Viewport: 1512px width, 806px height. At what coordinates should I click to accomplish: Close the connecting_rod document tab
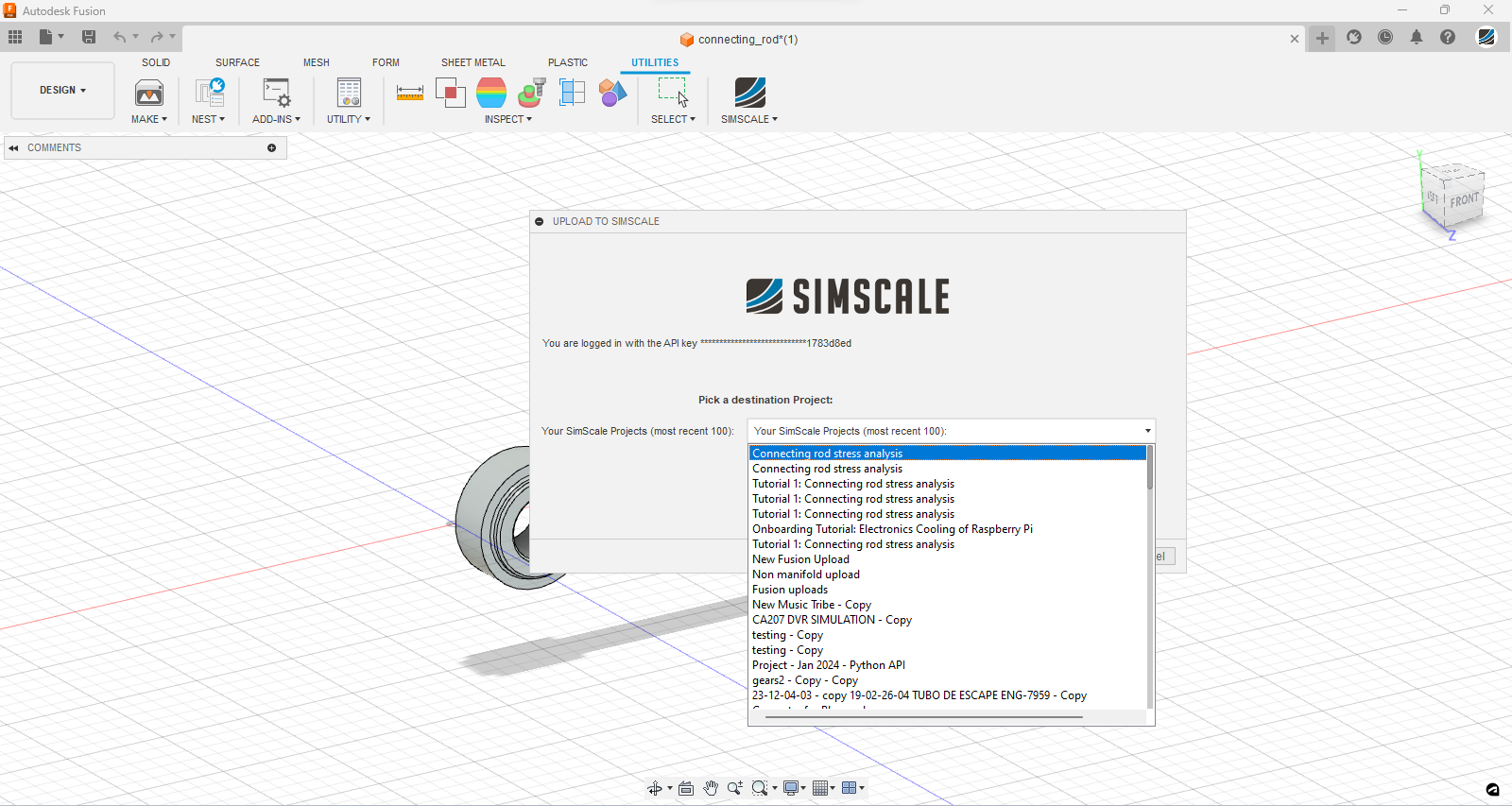[x=1295, y=39]
